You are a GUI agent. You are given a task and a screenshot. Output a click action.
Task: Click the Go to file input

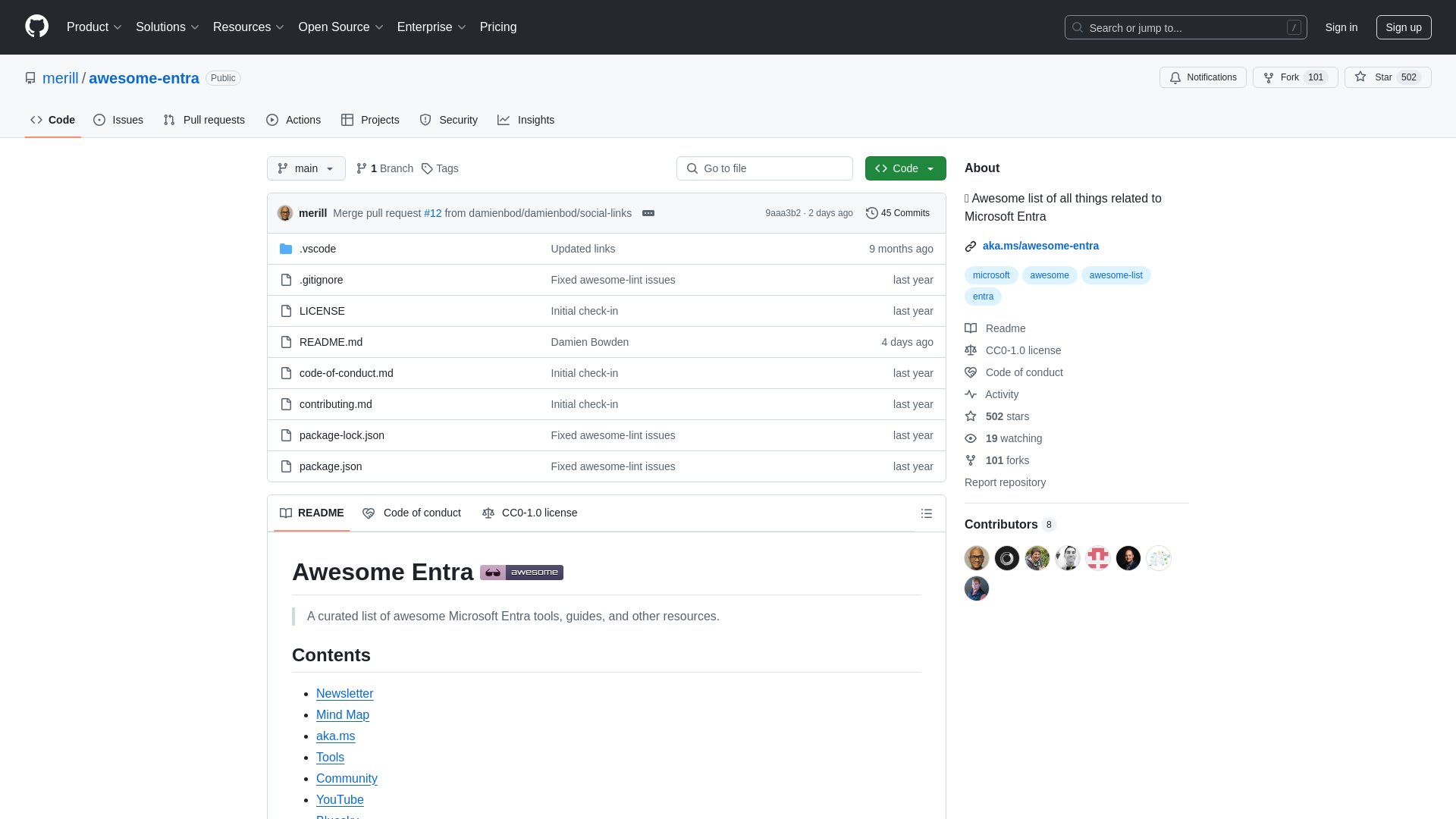pyautogui.click(x=764, y=168)
